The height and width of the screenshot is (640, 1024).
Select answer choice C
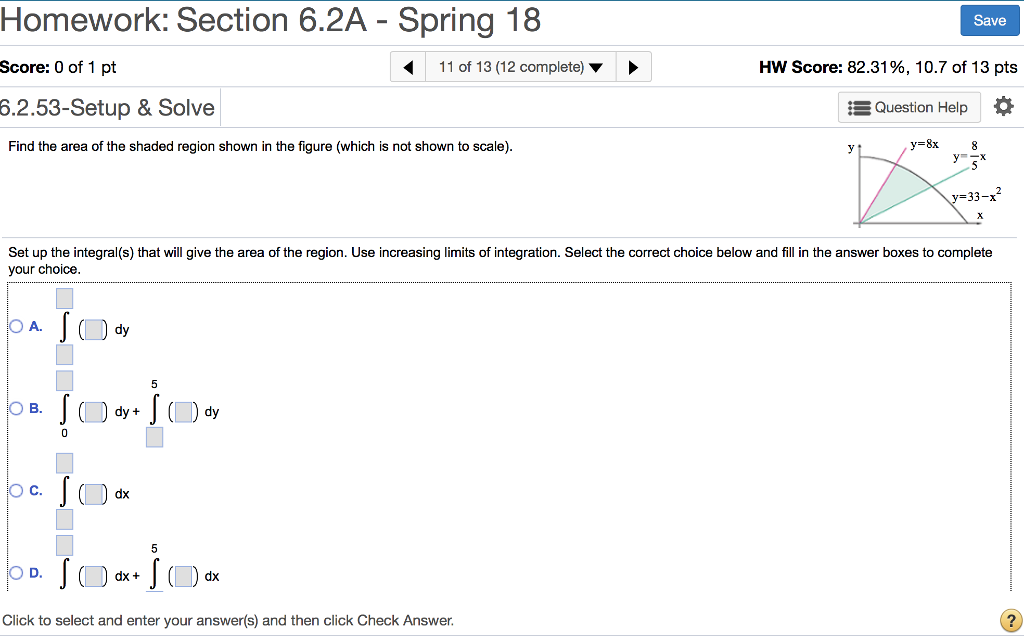[15, 490]
